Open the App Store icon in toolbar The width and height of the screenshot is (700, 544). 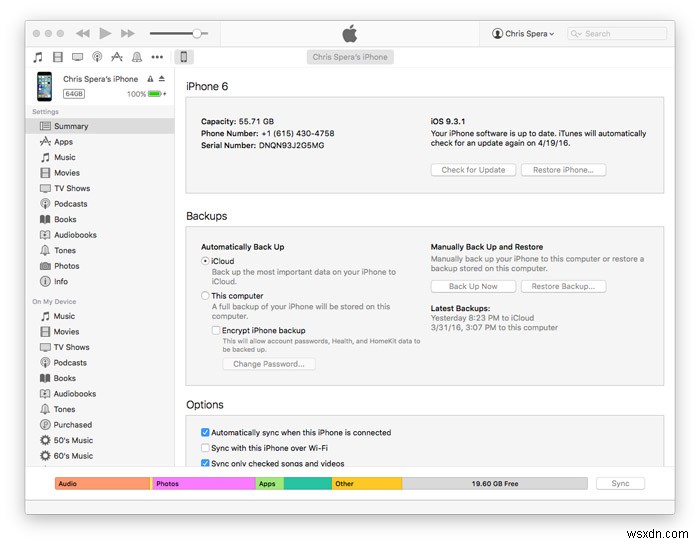pos(117,57)
